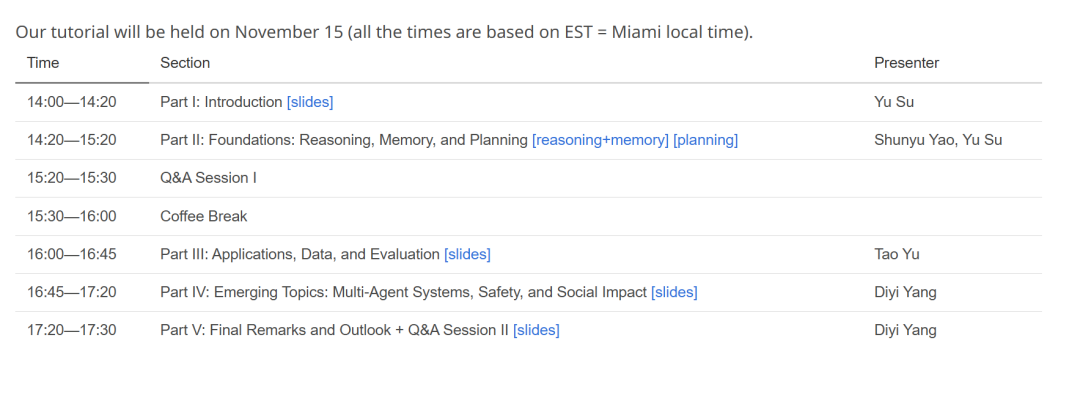The height and width of the screenshot is (395, 1080).
Task: Open Part V Final Remarks slides link
Action: (536, 330)
